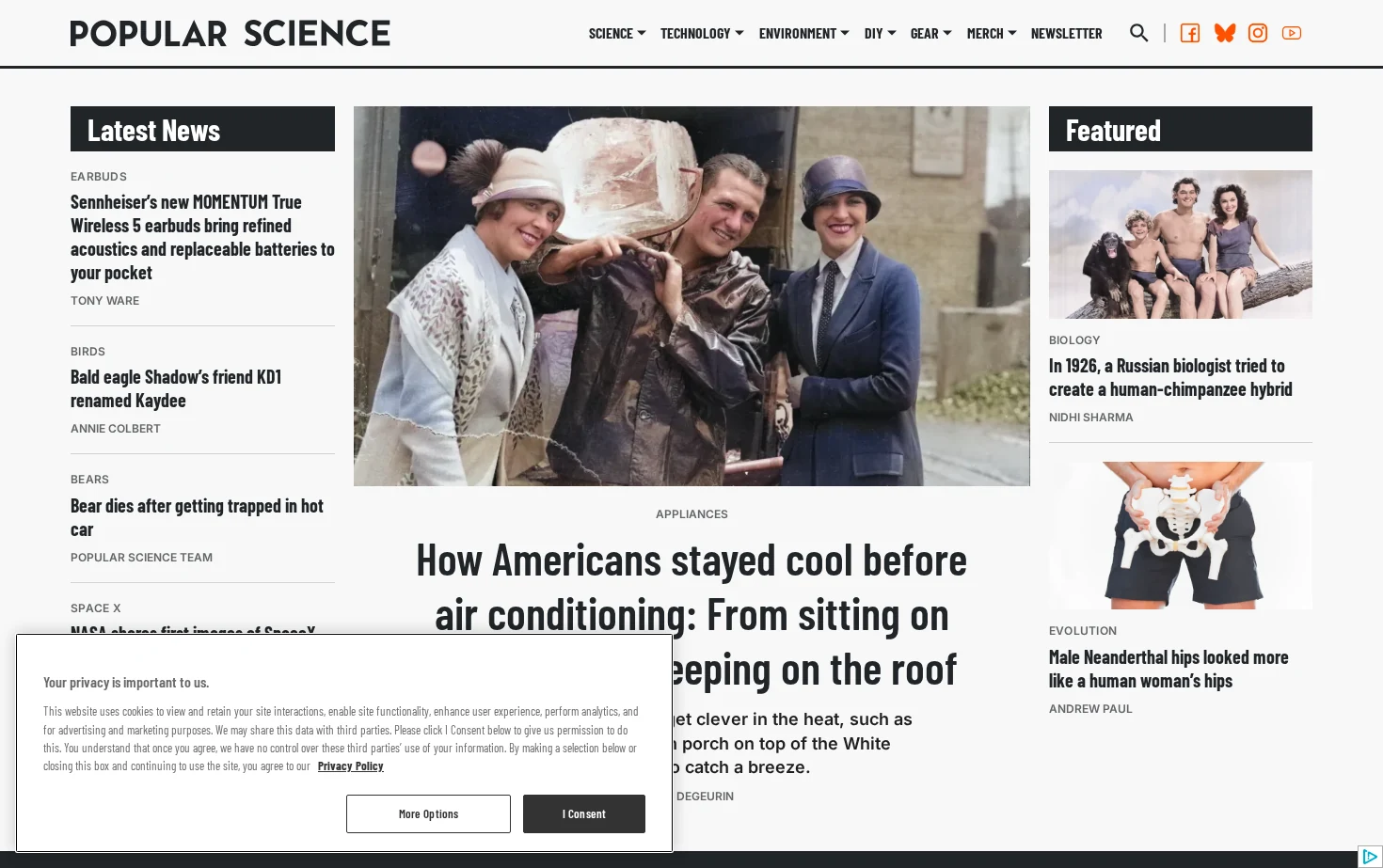Select the APPLIANCES category label
Screen dimensions: 1383x868
point(691,514)
